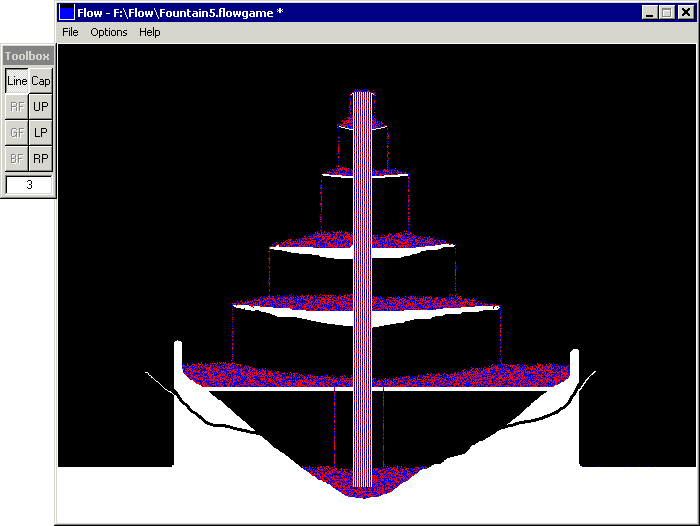Click the blue Flow app icon in title bar
Screen dimensions: 700x526
(x=67, y=13)
